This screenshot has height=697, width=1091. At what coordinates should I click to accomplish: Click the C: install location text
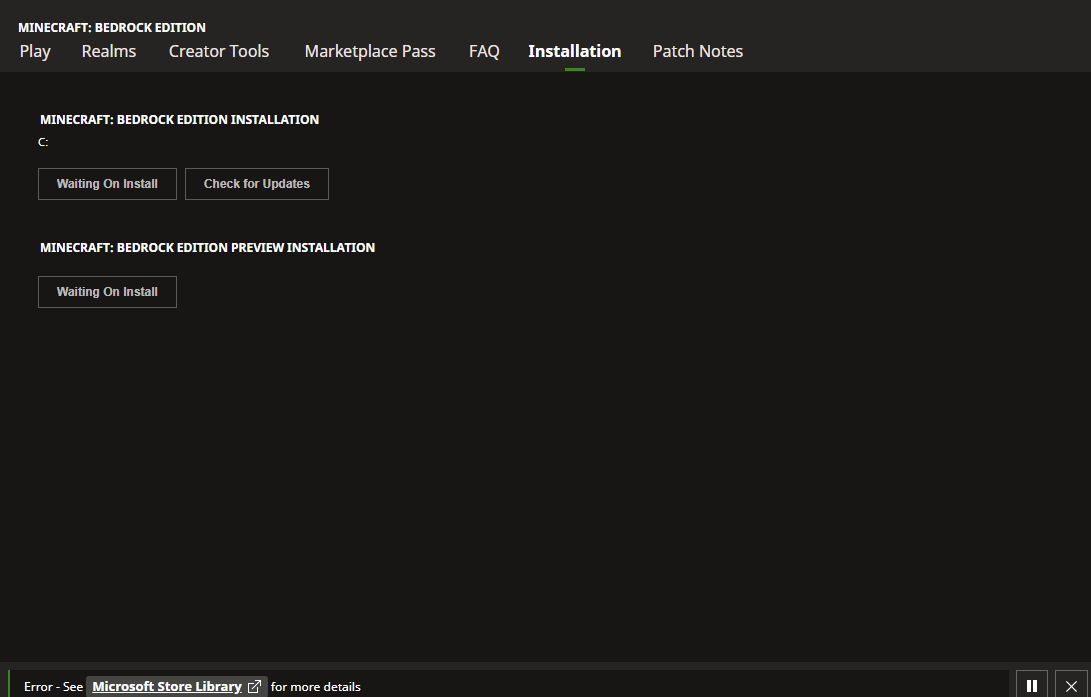43,142
